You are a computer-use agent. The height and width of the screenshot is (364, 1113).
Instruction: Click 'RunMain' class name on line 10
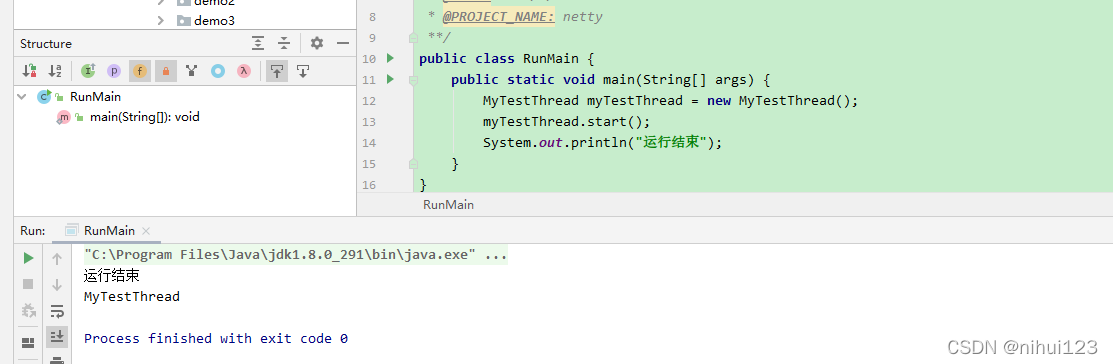coord(551,58)
